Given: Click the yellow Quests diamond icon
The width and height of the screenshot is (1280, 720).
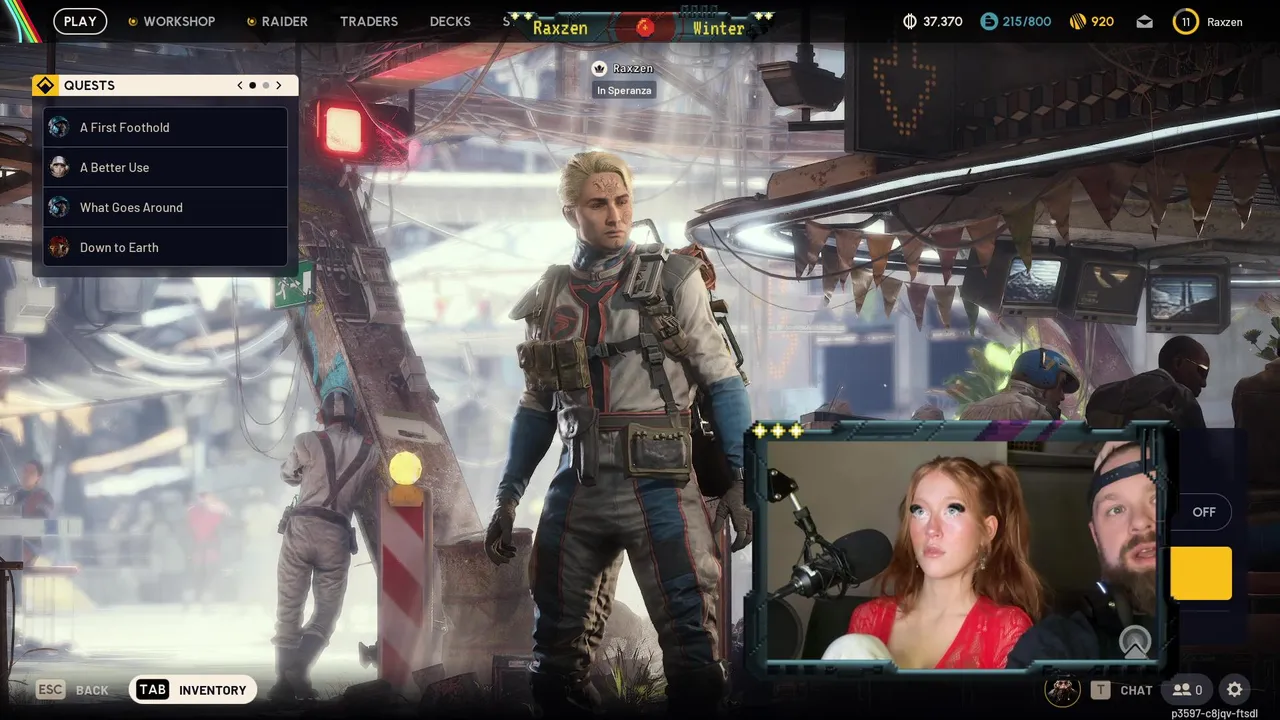Looking at the screenshot, I should pos(45,85).
